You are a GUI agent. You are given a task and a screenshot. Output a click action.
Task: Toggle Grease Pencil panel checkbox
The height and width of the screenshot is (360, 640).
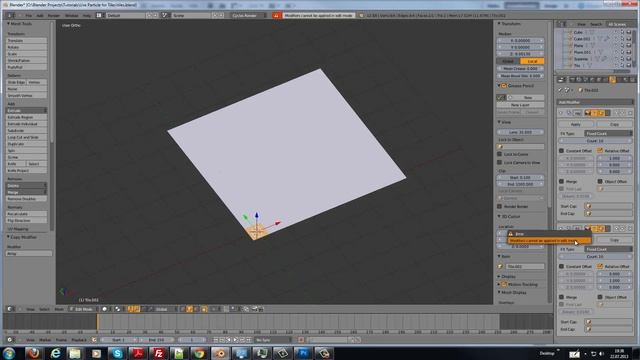coord(504,86)
